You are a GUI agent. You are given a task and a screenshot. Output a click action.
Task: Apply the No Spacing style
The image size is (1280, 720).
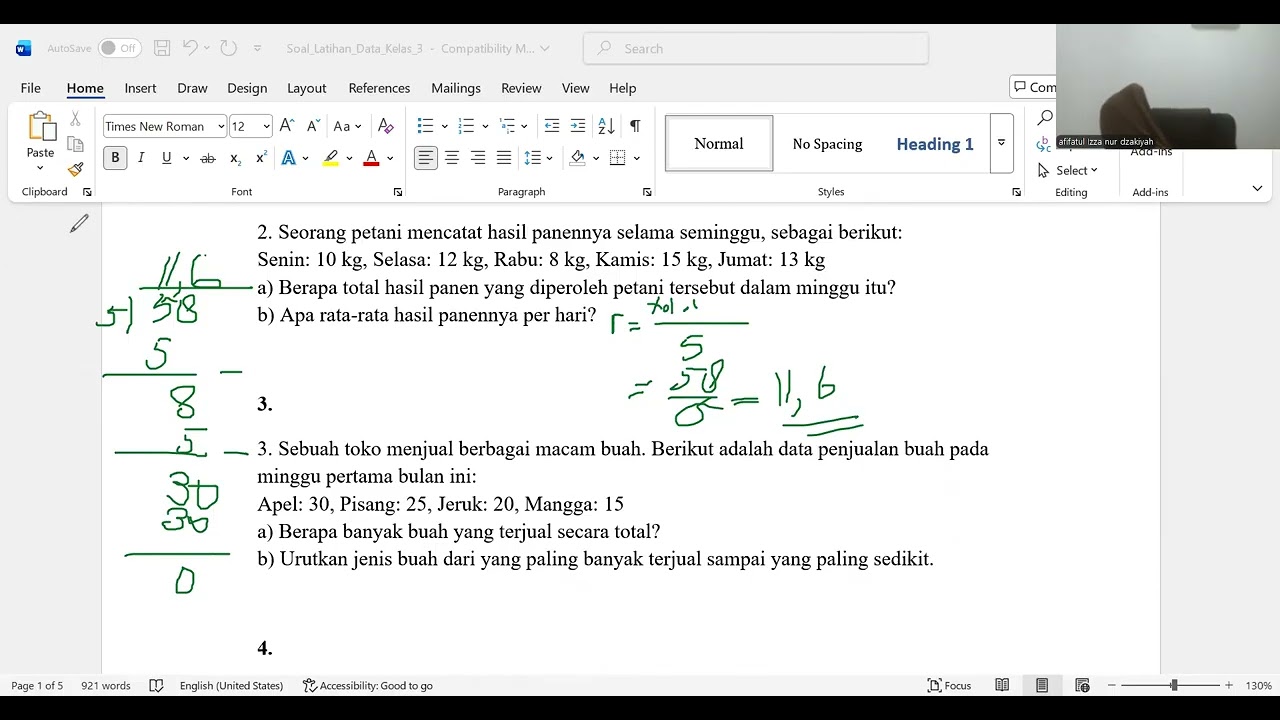827,143
